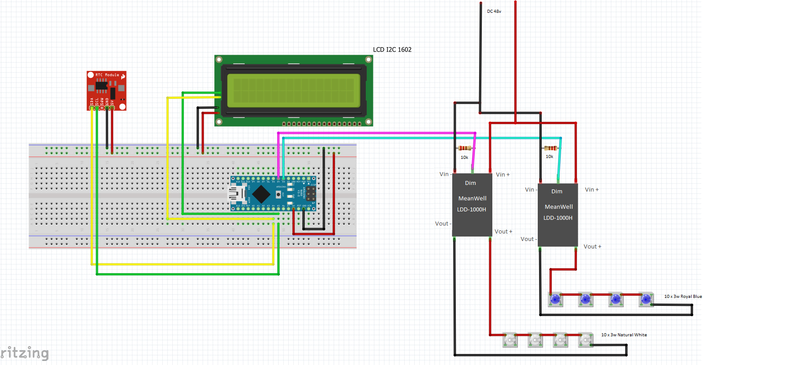
Task: Select the left MeanWell LDD-1000H driver
Action: (472, 205)
